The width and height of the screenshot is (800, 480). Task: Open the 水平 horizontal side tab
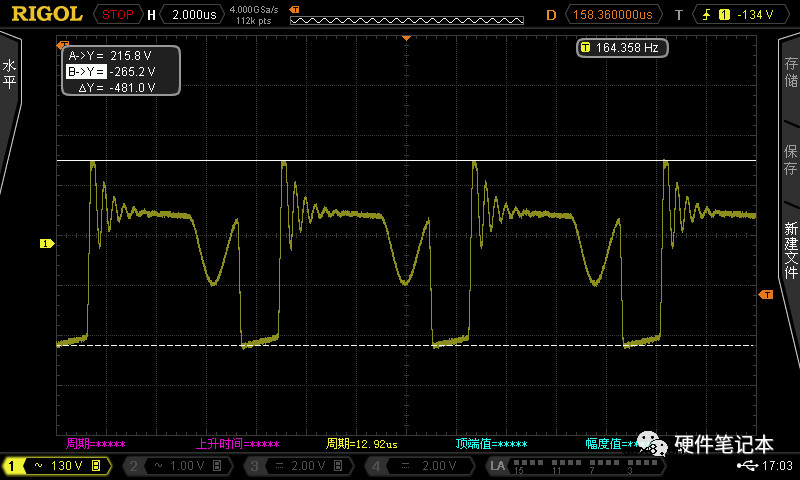coord(10,75)
